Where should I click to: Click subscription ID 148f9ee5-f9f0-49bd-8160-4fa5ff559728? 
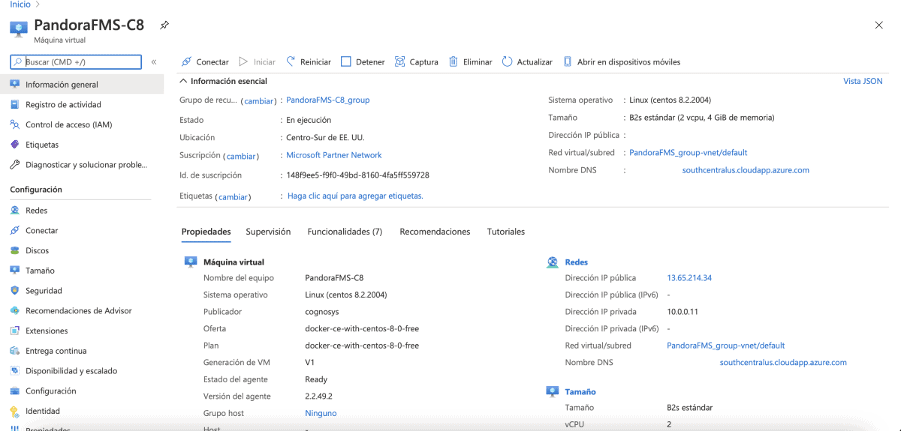coord(358,175)
